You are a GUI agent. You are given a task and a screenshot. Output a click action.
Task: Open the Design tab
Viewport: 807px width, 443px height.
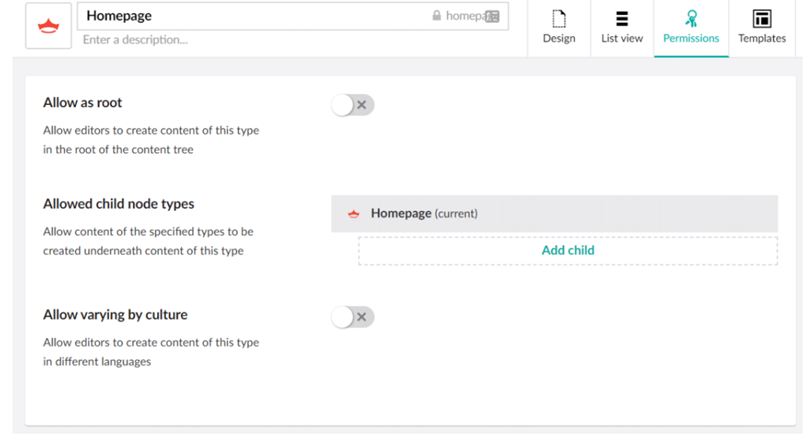click(559, 28)
